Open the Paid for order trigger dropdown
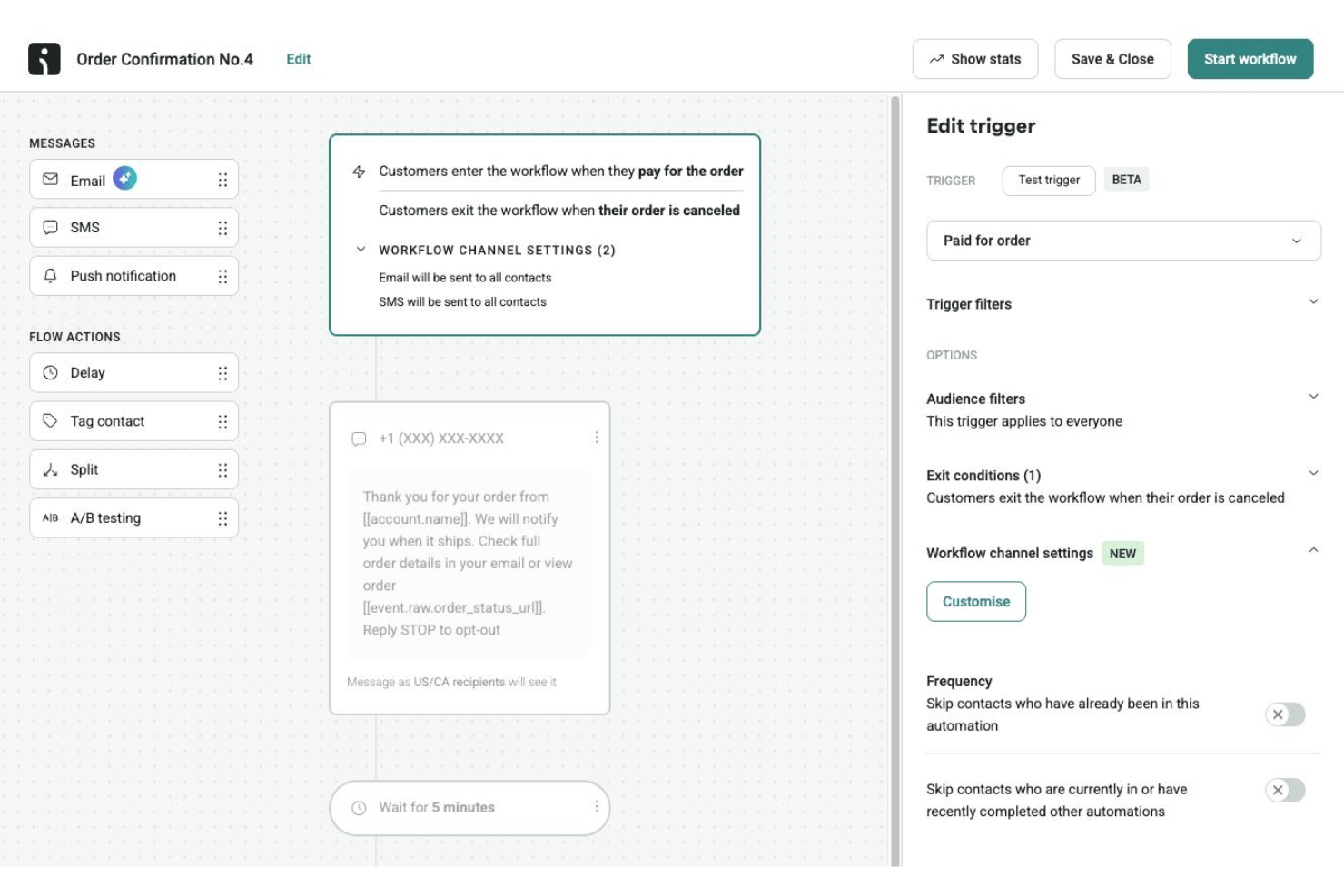This screenshot has width=1344, height=896. 1123,241
